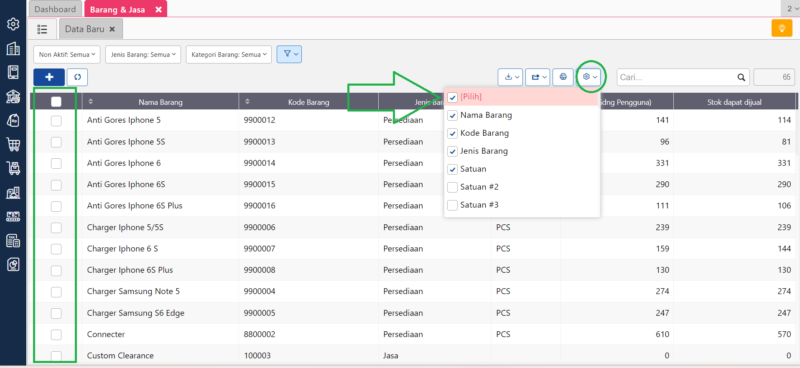This screenshot has height=368, width=800.
Task: Open item Anti Gores Iphone 6
Action: point(124,163)
